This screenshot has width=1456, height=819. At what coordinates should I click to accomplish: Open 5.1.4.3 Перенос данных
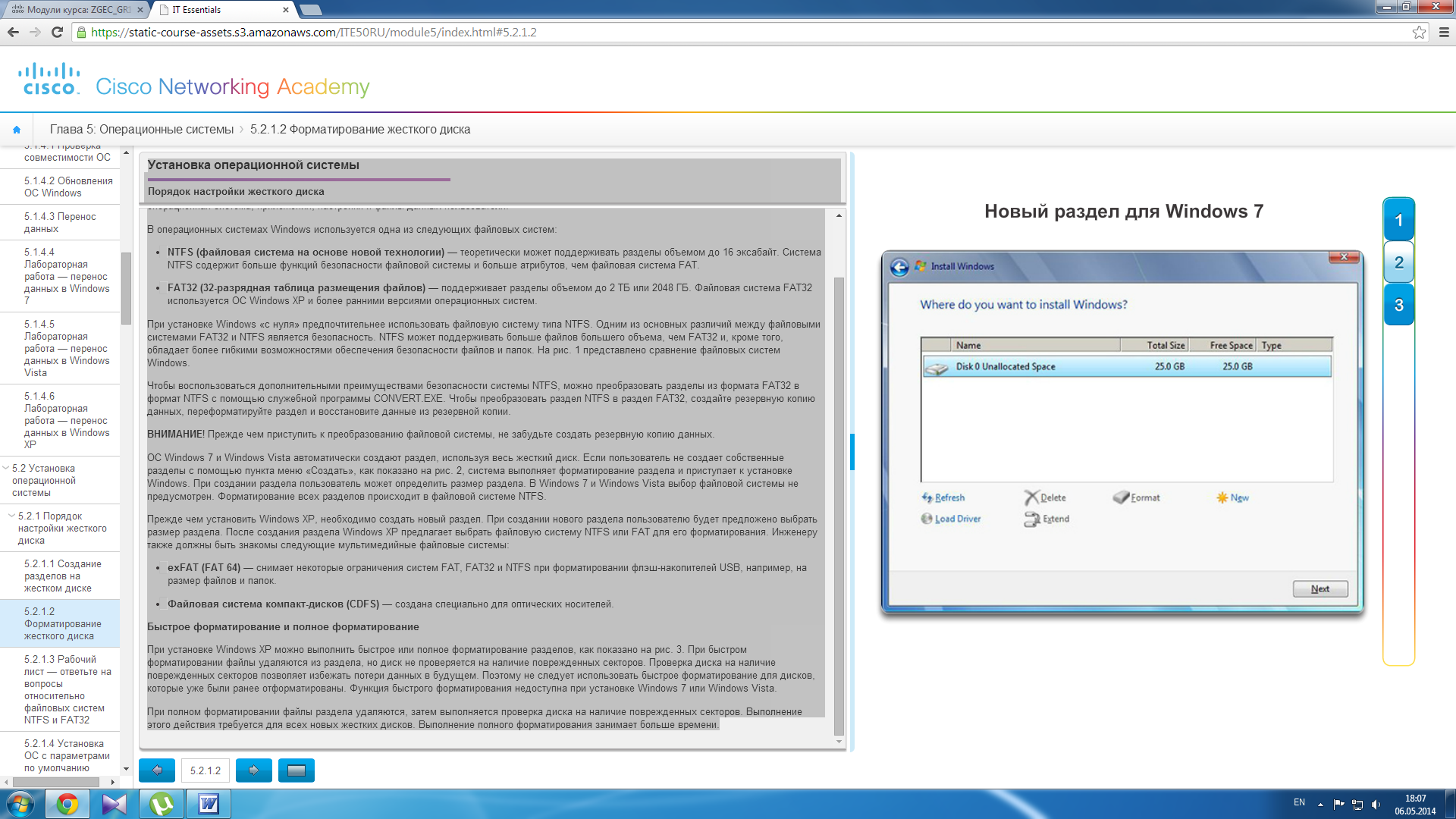click(x=60, y=223)
